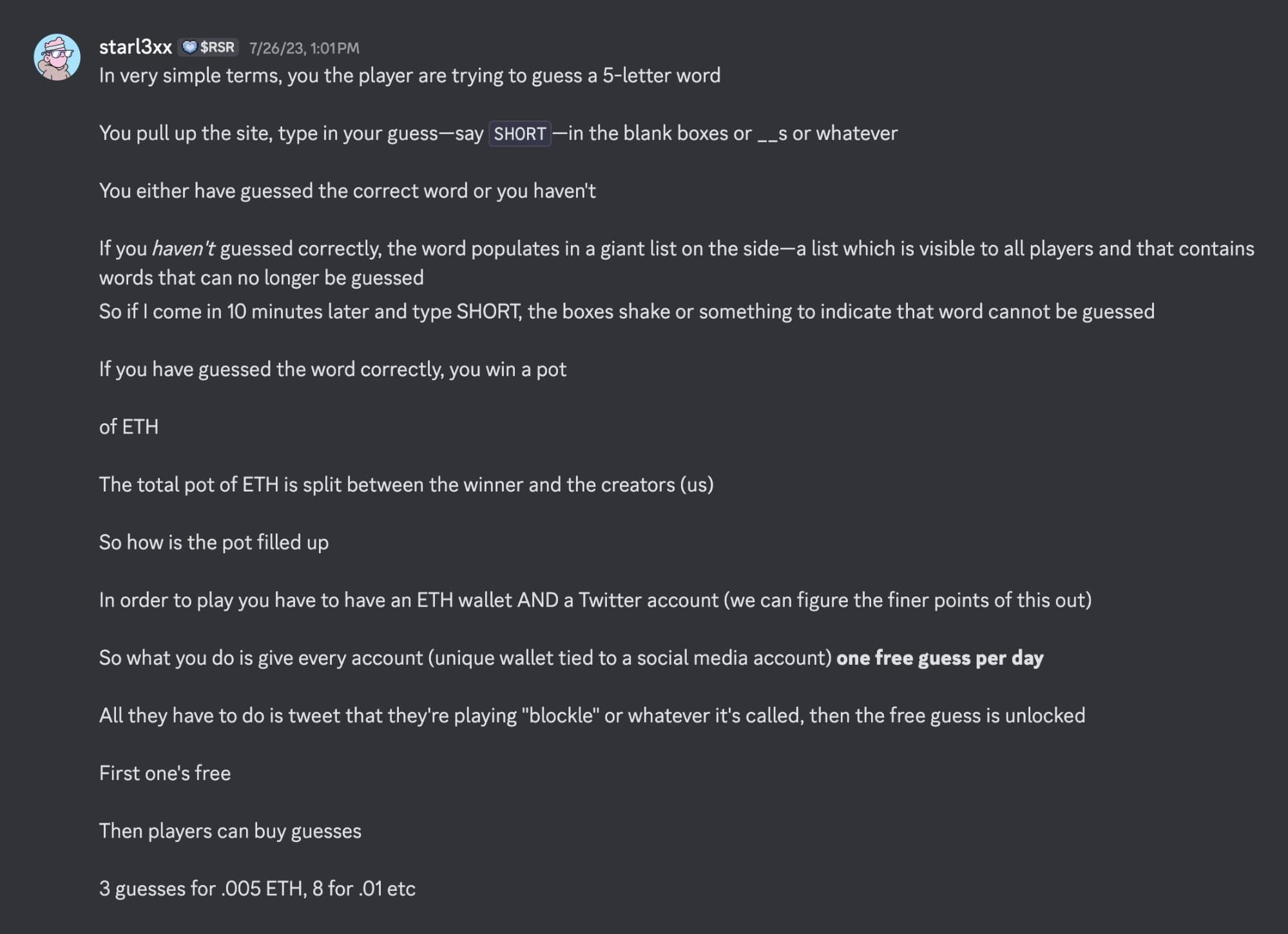
Task: Click the "Then players can buy guesses" line
Action: (230, 831)
